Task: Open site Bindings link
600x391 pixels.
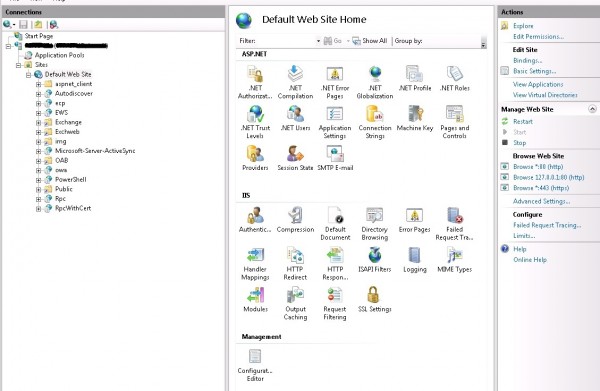Action: tap(528, 60)
